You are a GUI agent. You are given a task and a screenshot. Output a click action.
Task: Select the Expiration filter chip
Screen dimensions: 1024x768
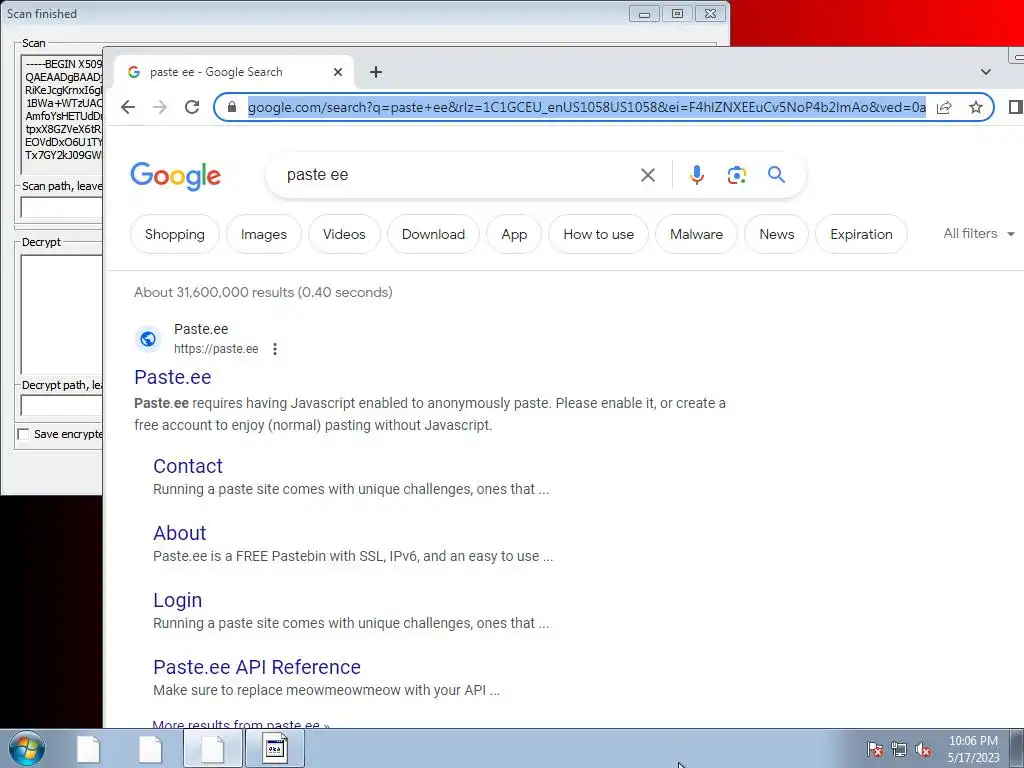[x=861, y=234]
